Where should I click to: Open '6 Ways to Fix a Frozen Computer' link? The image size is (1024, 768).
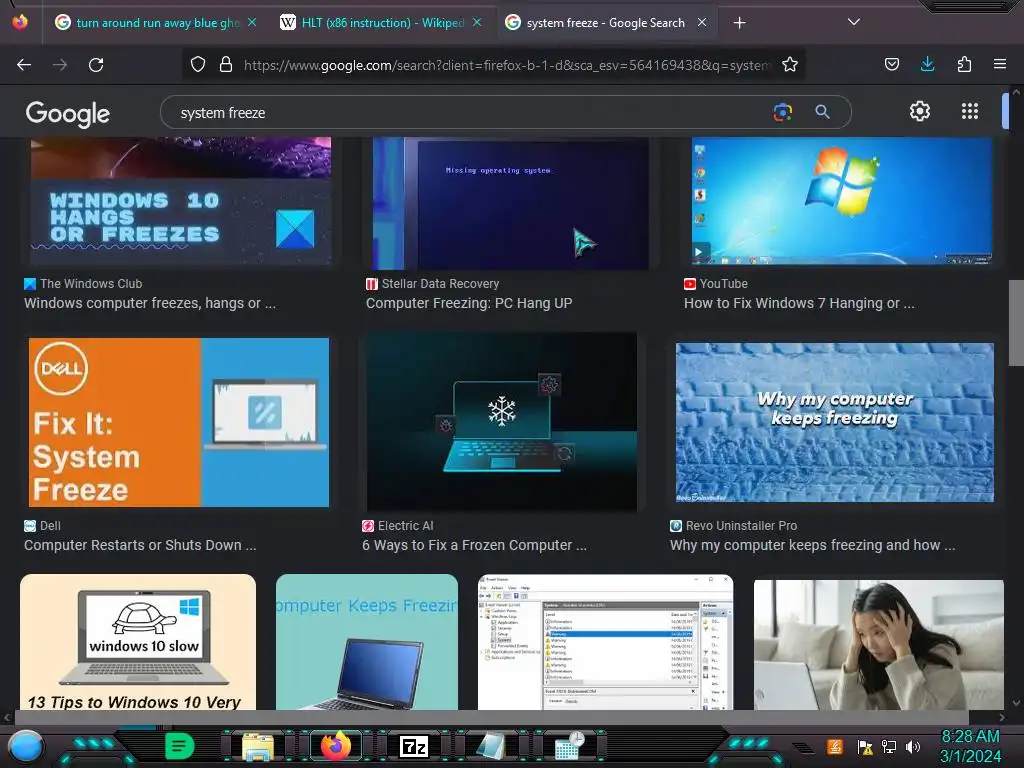[474, 545]
